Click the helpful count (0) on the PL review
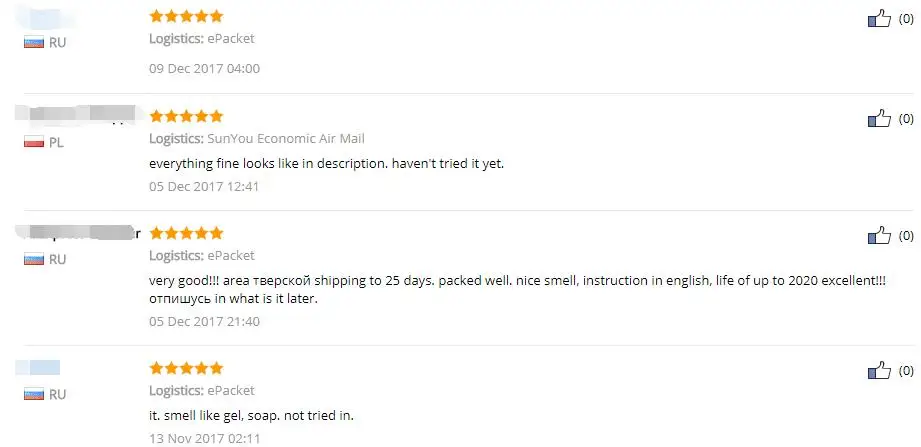Screen dimensions: 921x447 (x=906, y=119)
